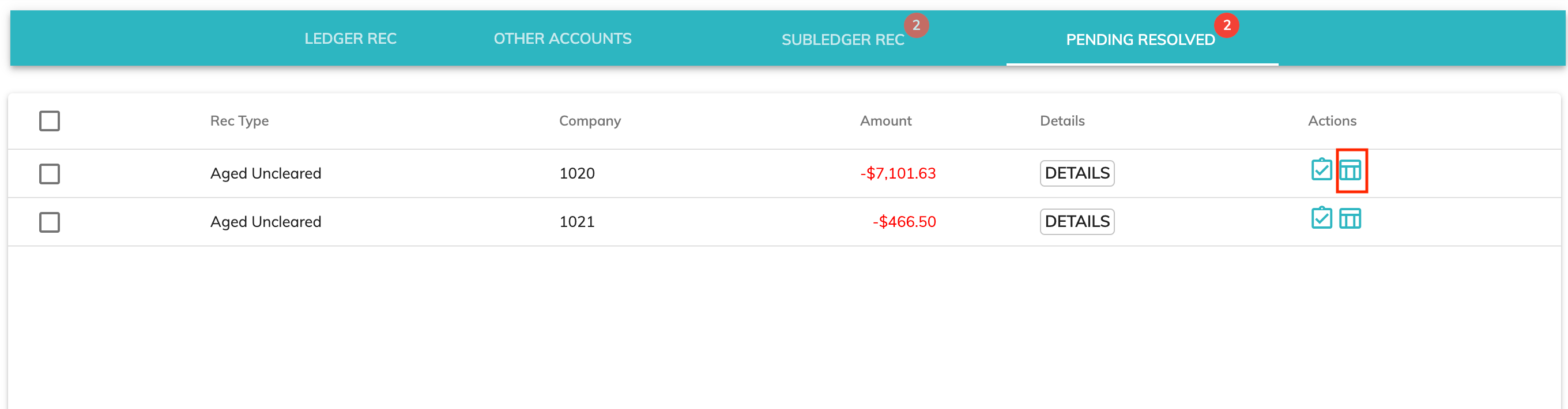
Task: Click the Subledger Rec notification badge
Action: coord(915,25)
